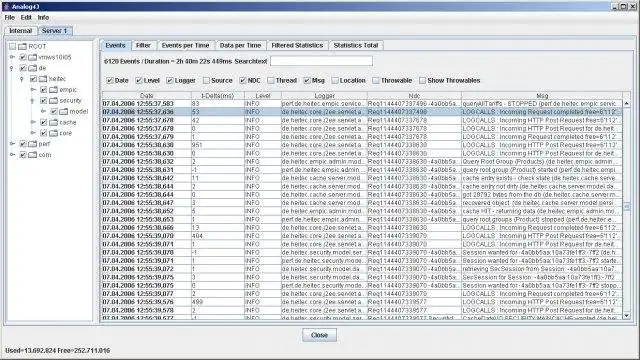Click the model folder icon
The width and height of the screenshot is (640, 360).
(x=64, y=111)
